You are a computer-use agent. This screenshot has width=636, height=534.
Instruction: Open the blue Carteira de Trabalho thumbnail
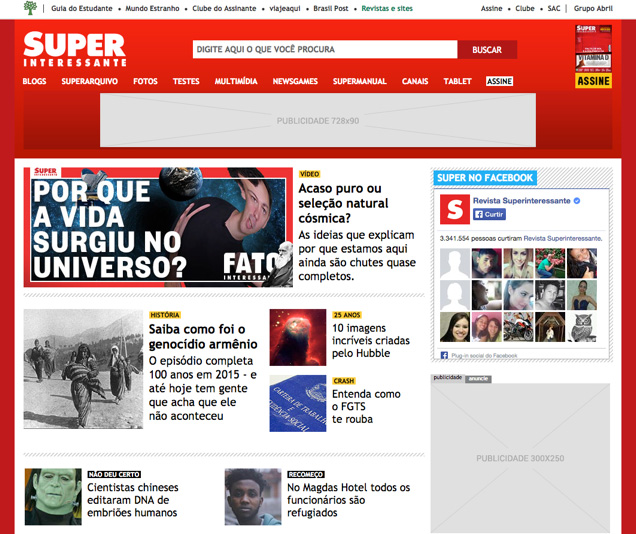point(298,403)
